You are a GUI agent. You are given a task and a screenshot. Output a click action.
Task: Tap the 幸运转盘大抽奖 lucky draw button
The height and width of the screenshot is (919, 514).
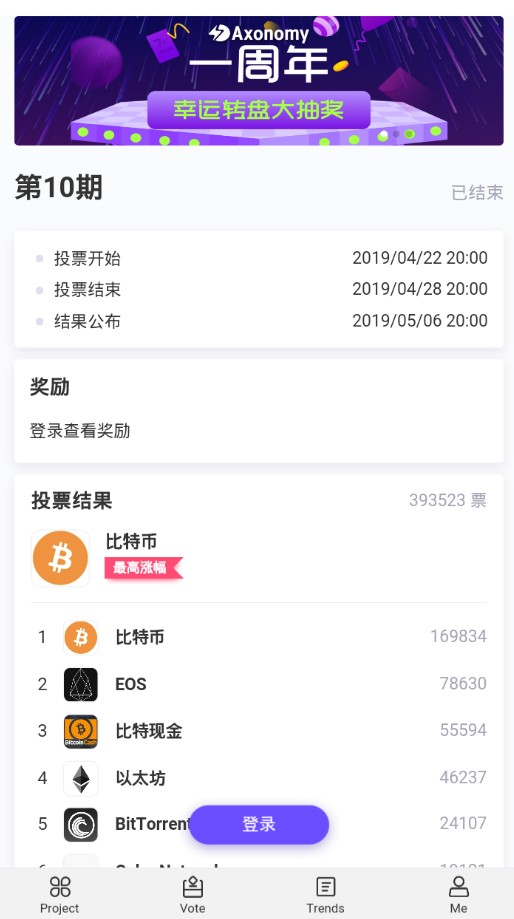258,110
